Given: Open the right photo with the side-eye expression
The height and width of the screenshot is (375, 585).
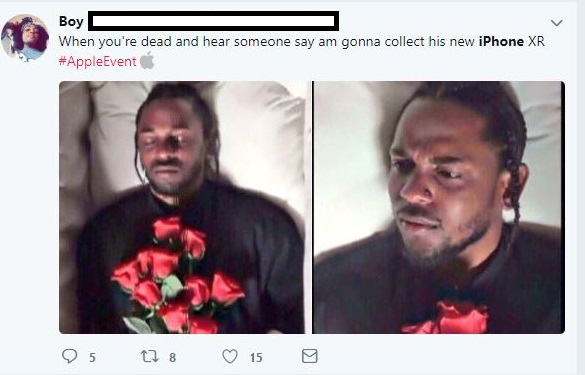Looking at the screenshot, I should (439, 207).
